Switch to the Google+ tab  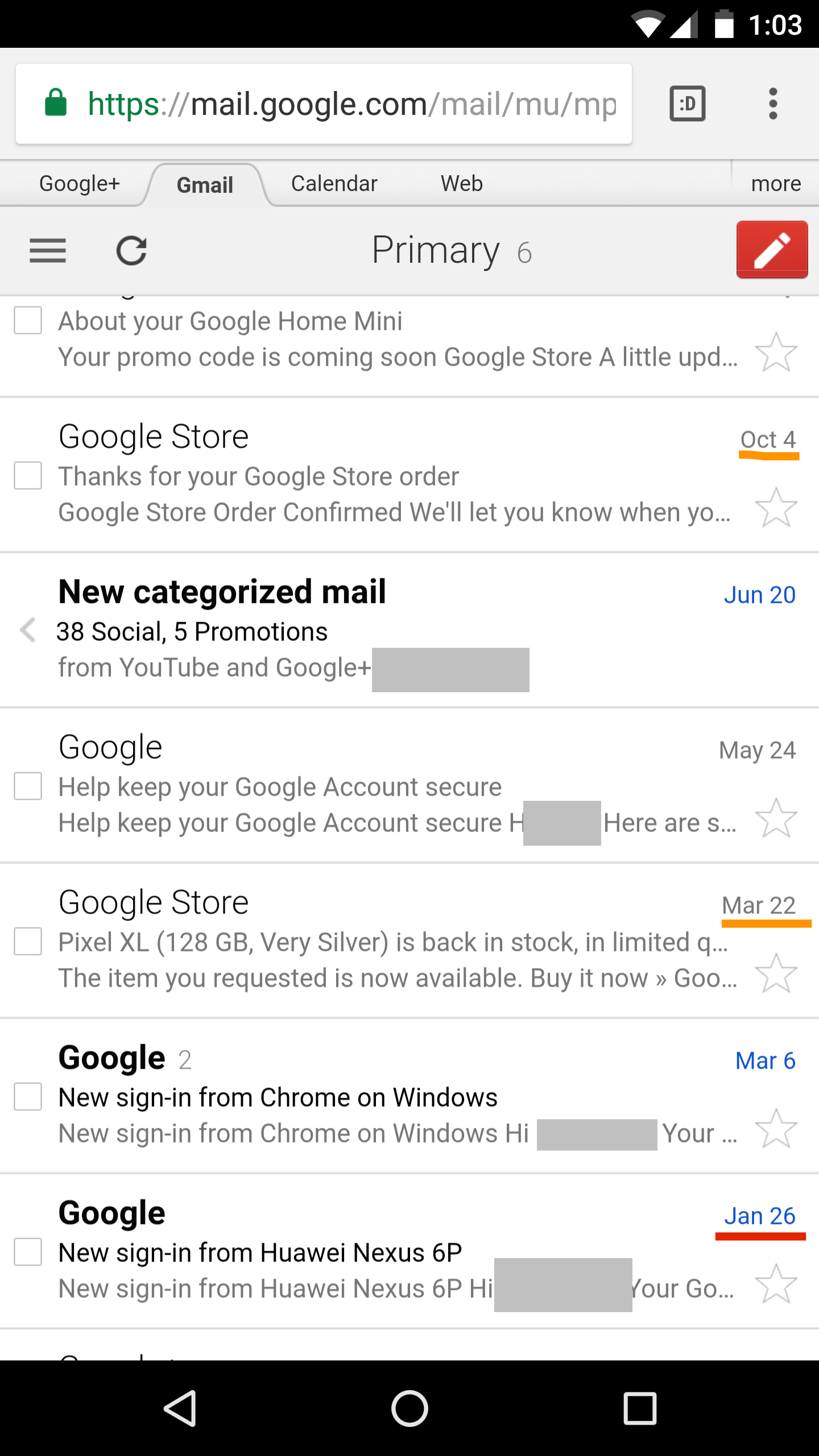[80, 184]
